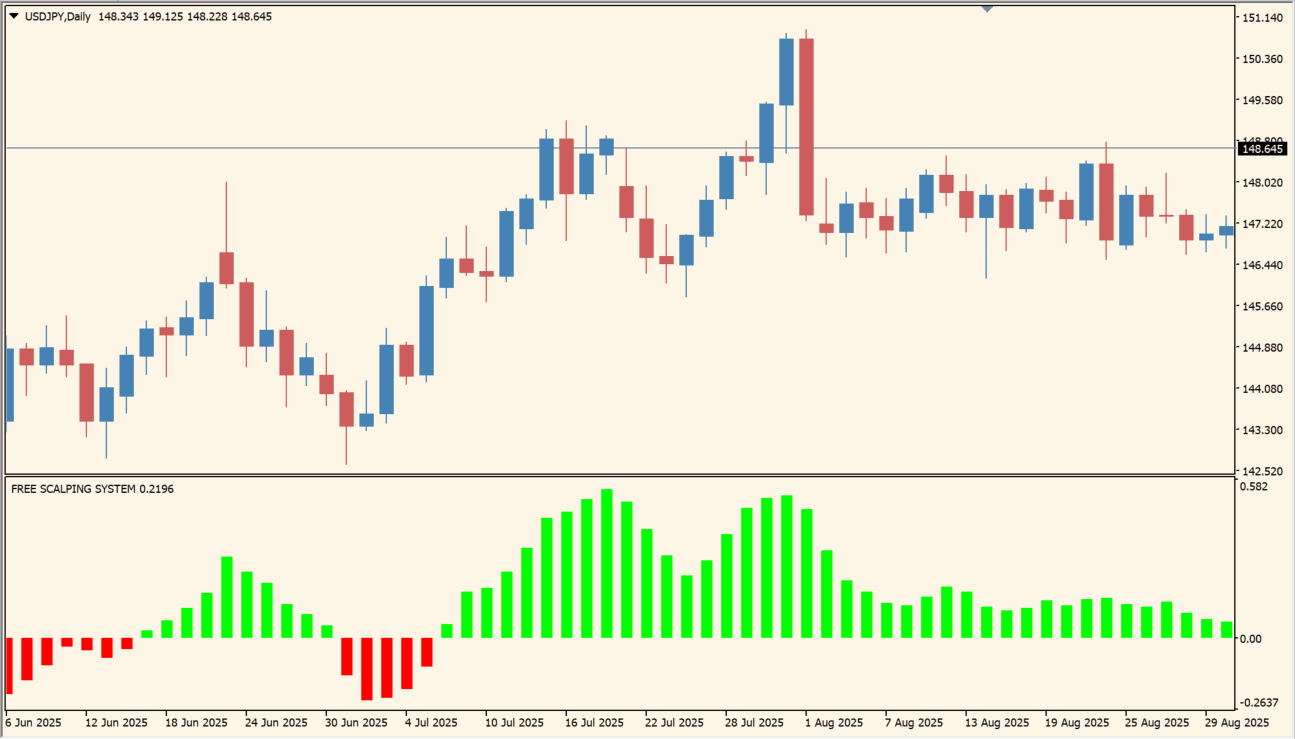Viewport: 1295px width, 739px height.
Task: Open the dropdown arrow beside USDJPY,Daily
Action: [x=14, y=16]
